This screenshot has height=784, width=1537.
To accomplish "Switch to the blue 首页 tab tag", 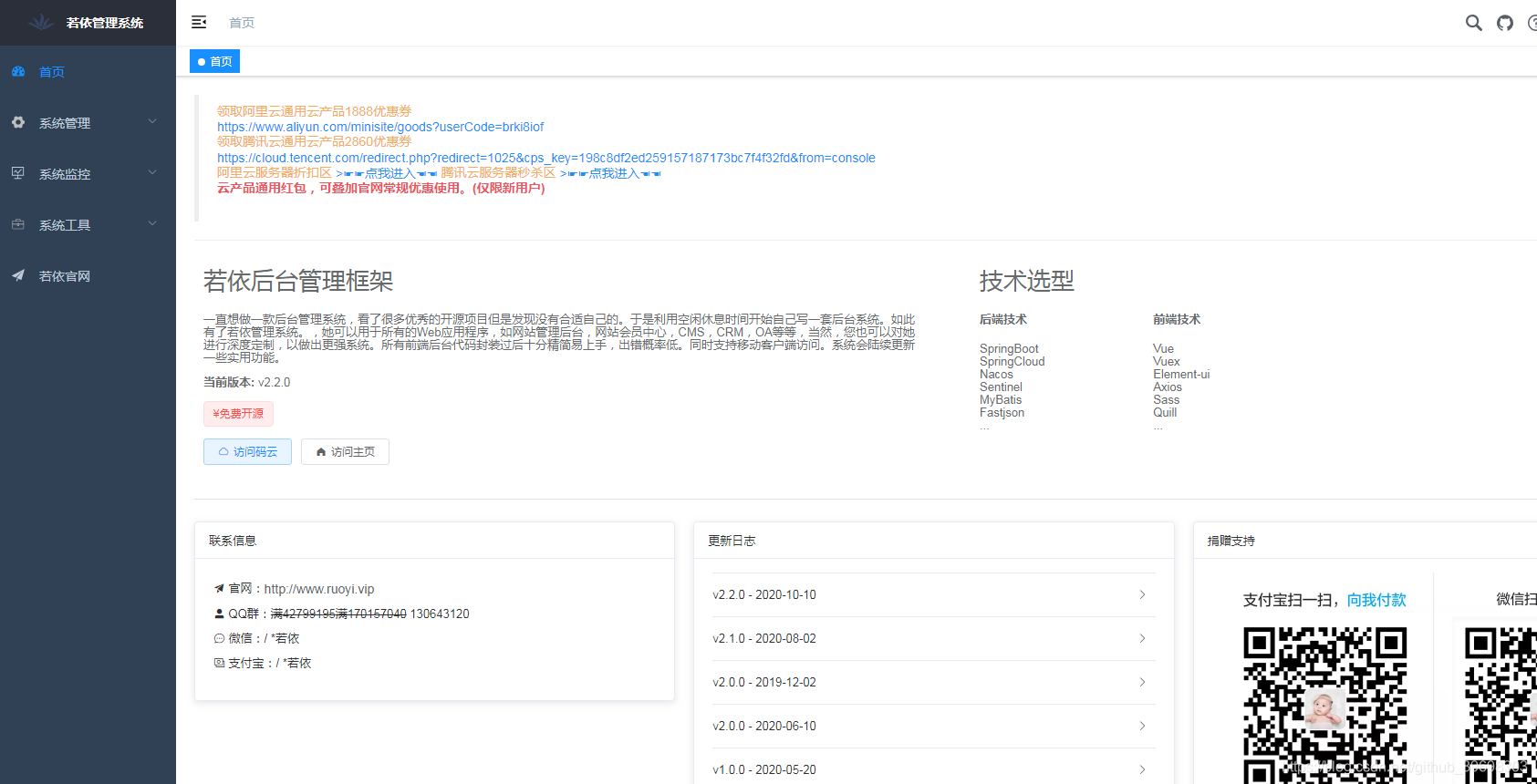I will 214,61.
